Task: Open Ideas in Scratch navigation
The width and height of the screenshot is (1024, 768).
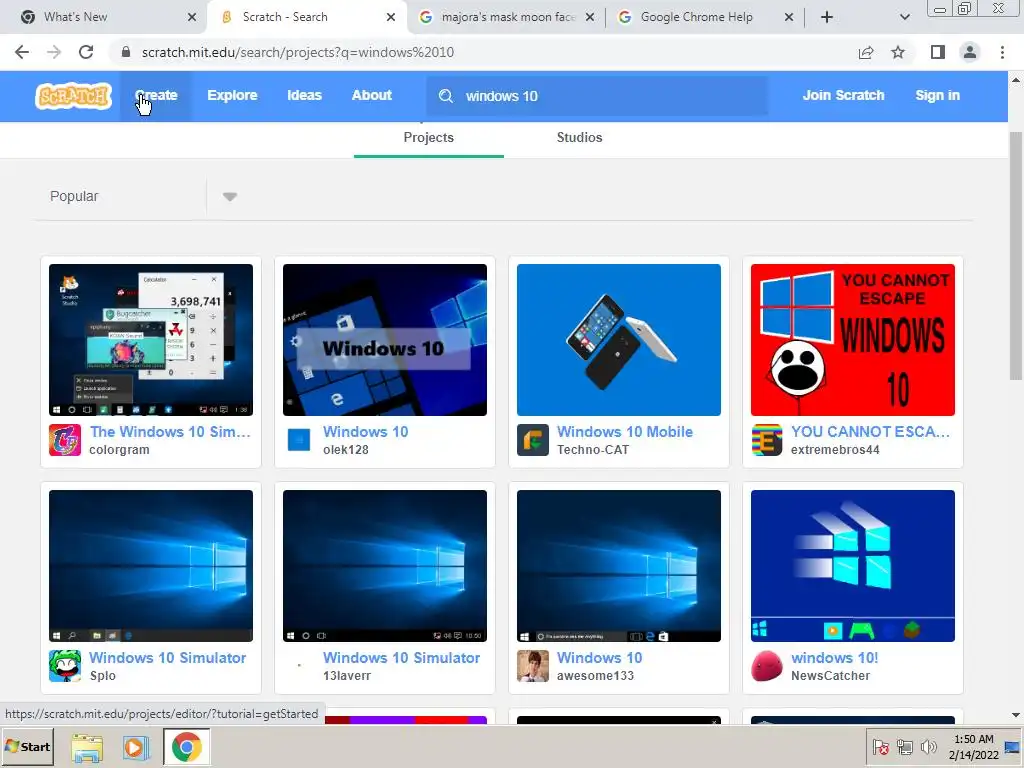Action: tap(304, 95)
